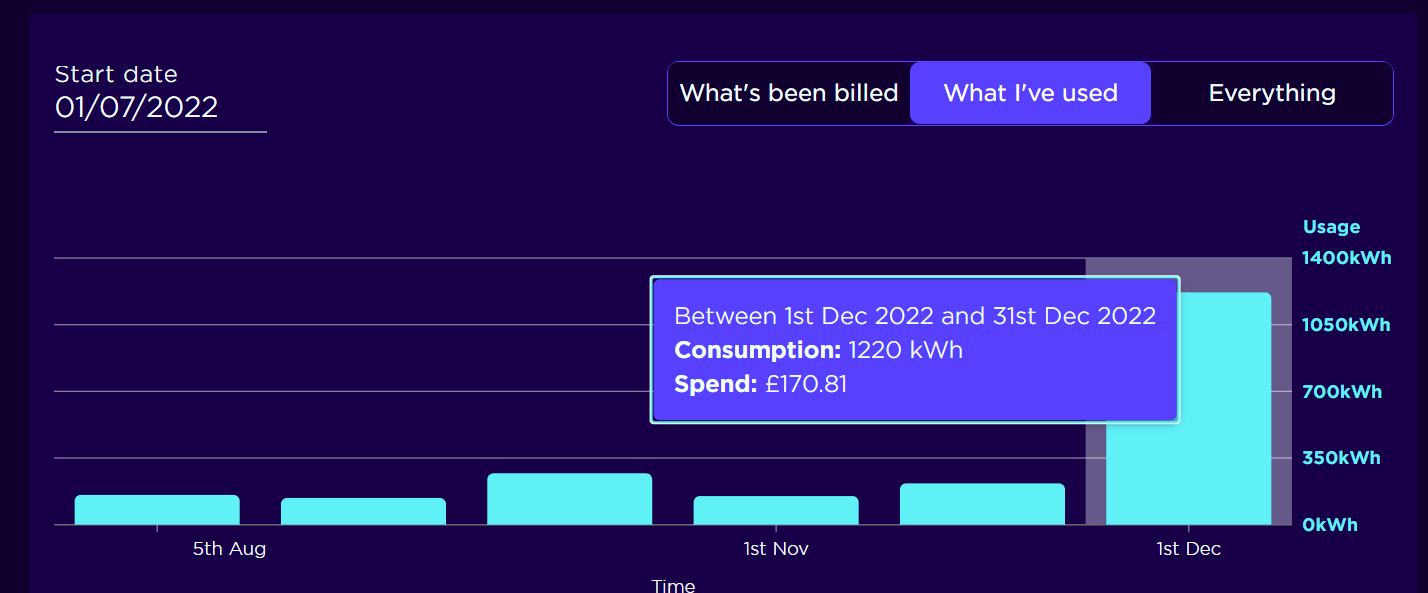
Task: Select the What I've used tab
Action: (x=1030, y=93)
